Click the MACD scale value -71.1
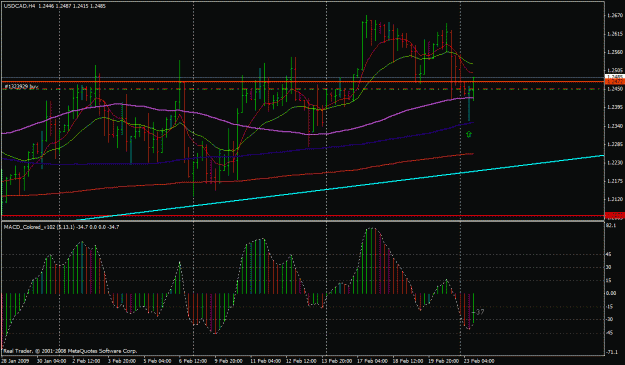The width and height of the screenshot is (625, 365). (612, 352)
